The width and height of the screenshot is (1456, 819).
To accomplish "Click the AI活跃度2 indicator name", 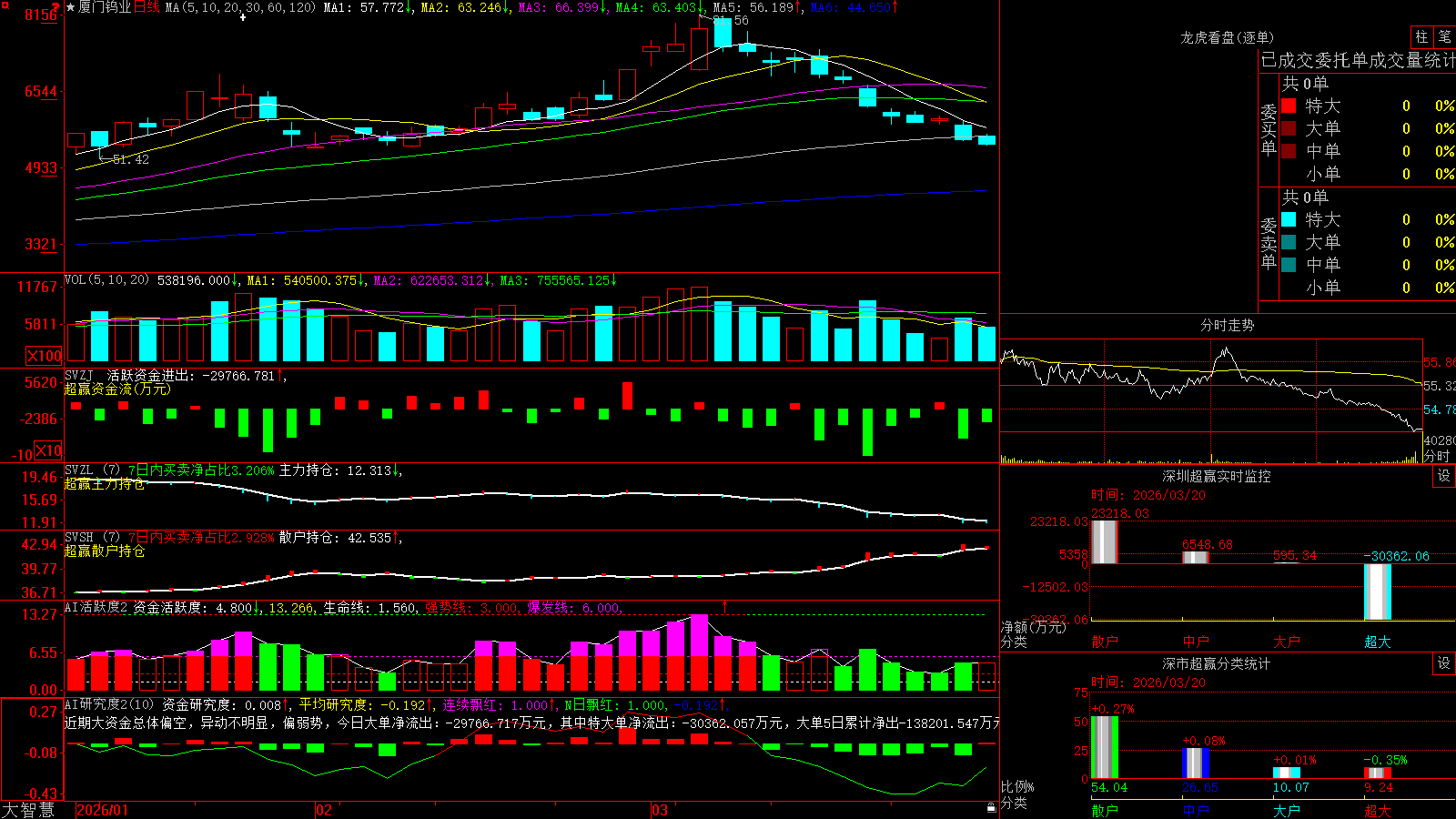I will (x=96, y=608).
